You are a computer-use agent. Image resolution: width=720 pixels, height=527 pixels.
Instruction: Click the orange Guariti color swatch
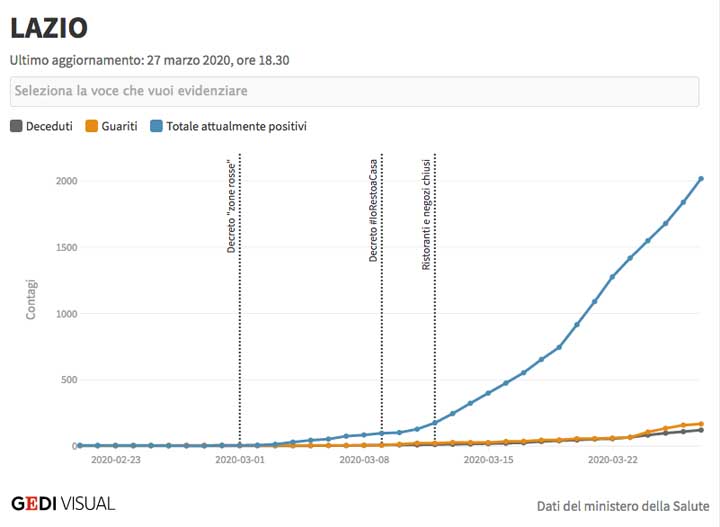[91, 126]
